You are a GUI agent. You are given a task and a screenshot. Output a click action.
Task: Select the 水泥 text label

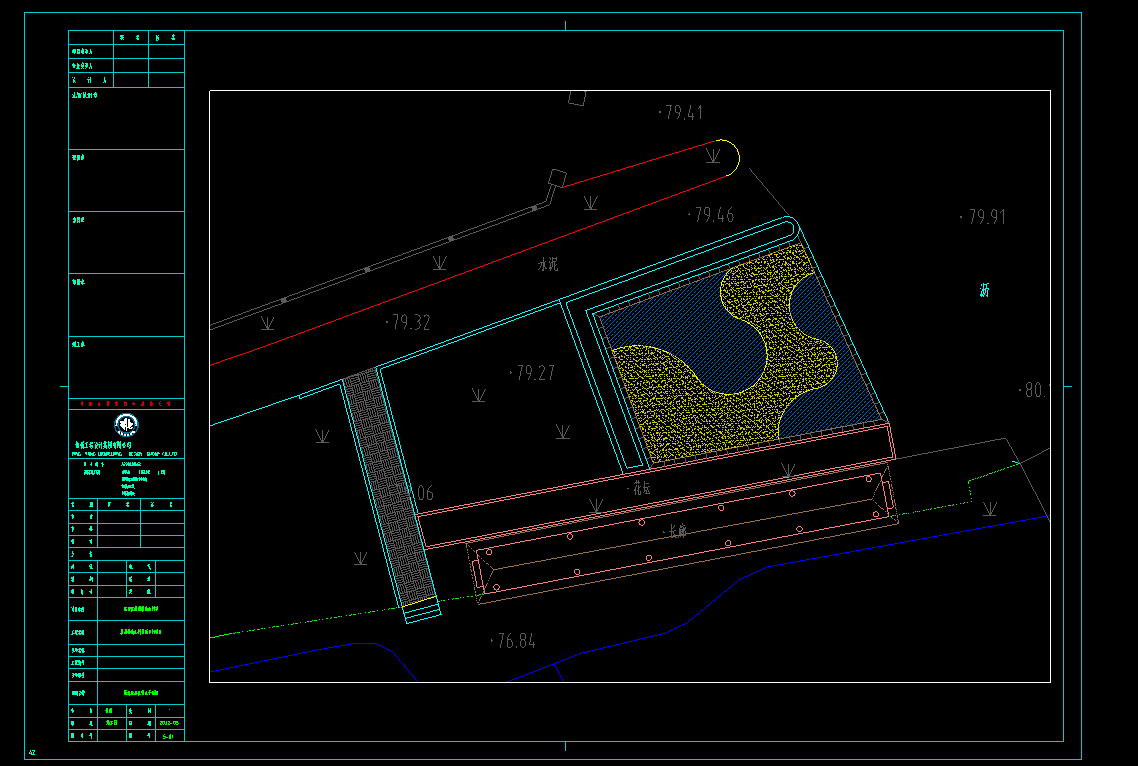[547, 266]
